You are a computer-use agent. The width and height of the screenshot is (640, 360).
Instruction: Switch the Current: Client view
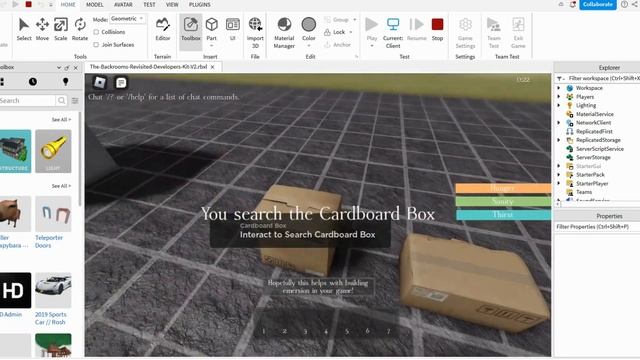click(393, 33)
